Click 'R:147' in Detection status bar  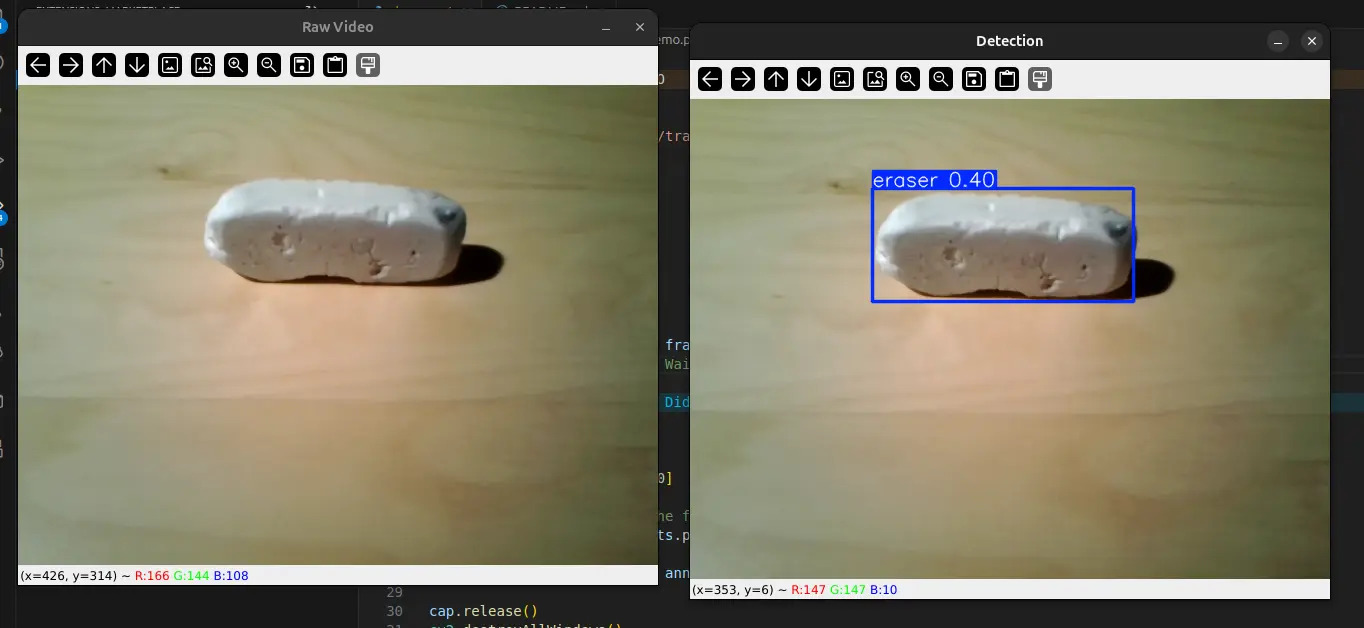[x=808, y=590]
